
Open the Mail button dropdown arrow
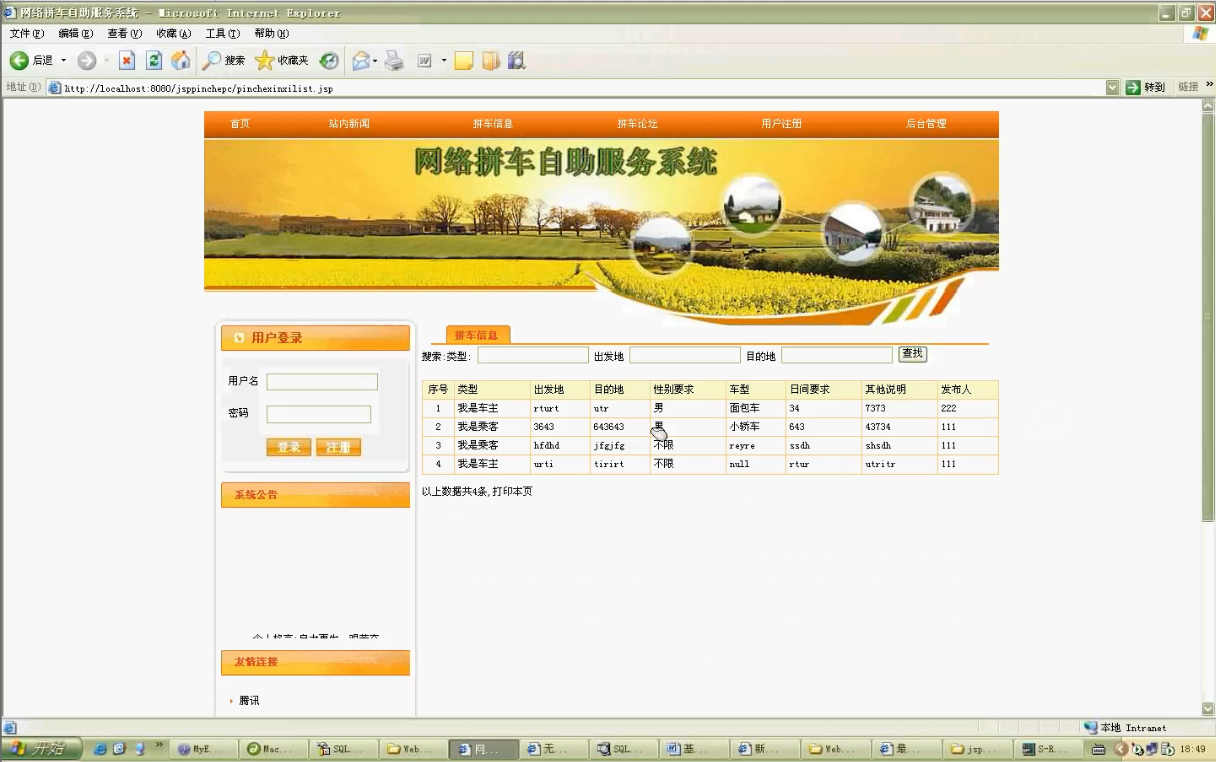pos(375,61)
